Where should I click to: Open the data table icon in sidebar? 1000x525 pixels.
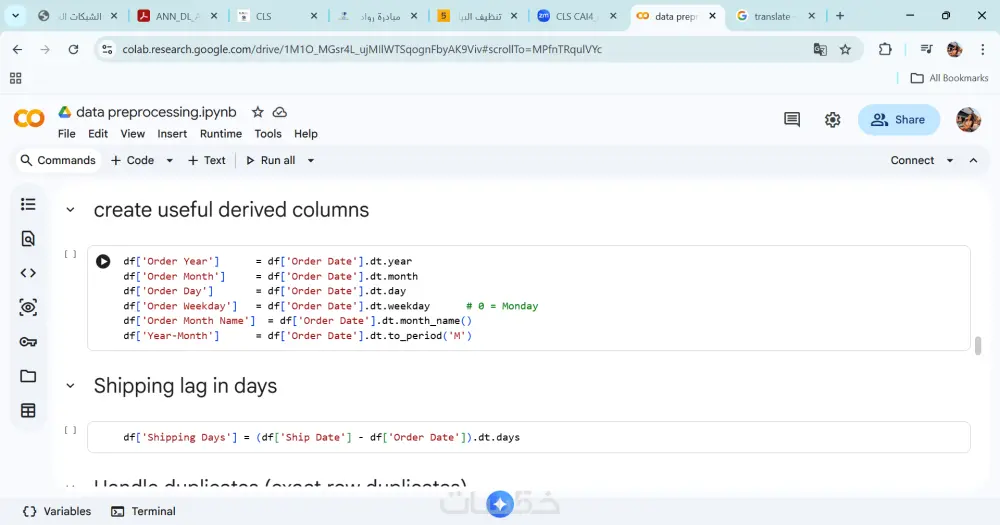(28, 411)
